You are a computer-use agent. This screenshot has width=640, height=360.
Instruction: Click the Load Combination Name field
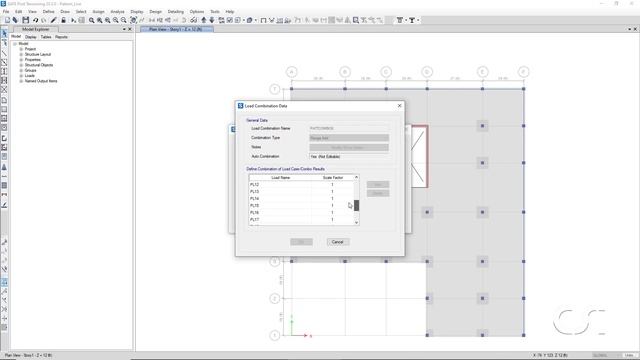[349, 128]
